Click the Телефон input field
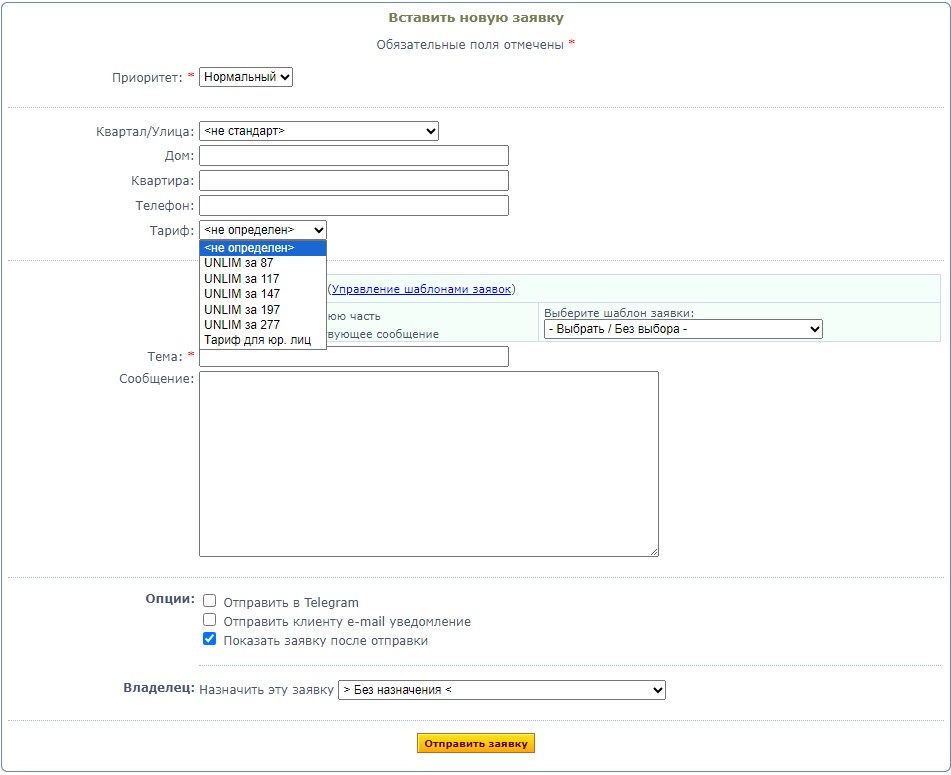This screenshot has width=951, height=775. (x=354, y=206)
